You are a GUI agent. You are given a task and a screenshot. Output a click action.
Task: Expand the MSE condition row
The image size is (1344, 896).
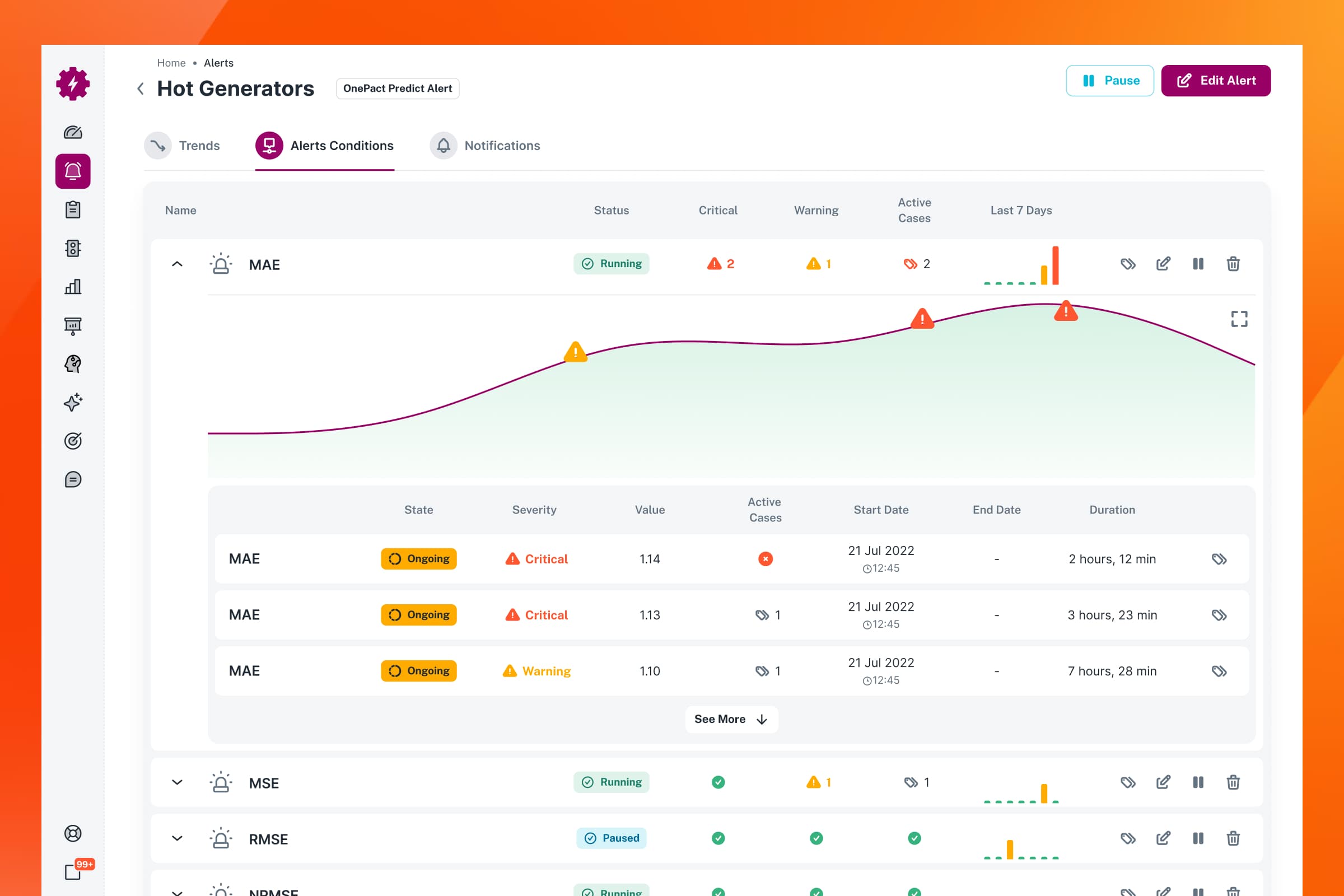pyautogui.click(x=177, y=782)
